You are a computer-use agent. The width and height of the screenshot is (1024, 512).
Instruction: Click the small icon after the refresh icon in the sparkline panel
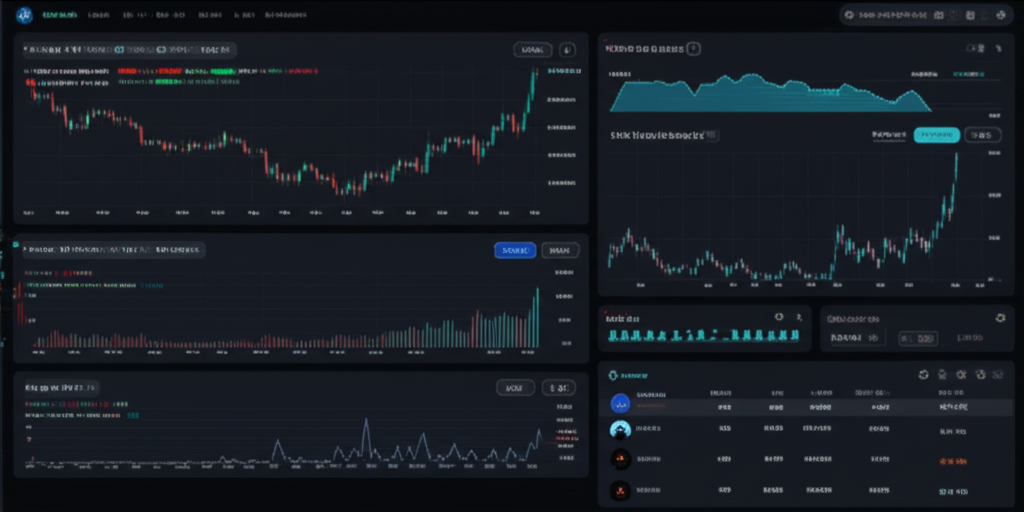pos(799,317)
